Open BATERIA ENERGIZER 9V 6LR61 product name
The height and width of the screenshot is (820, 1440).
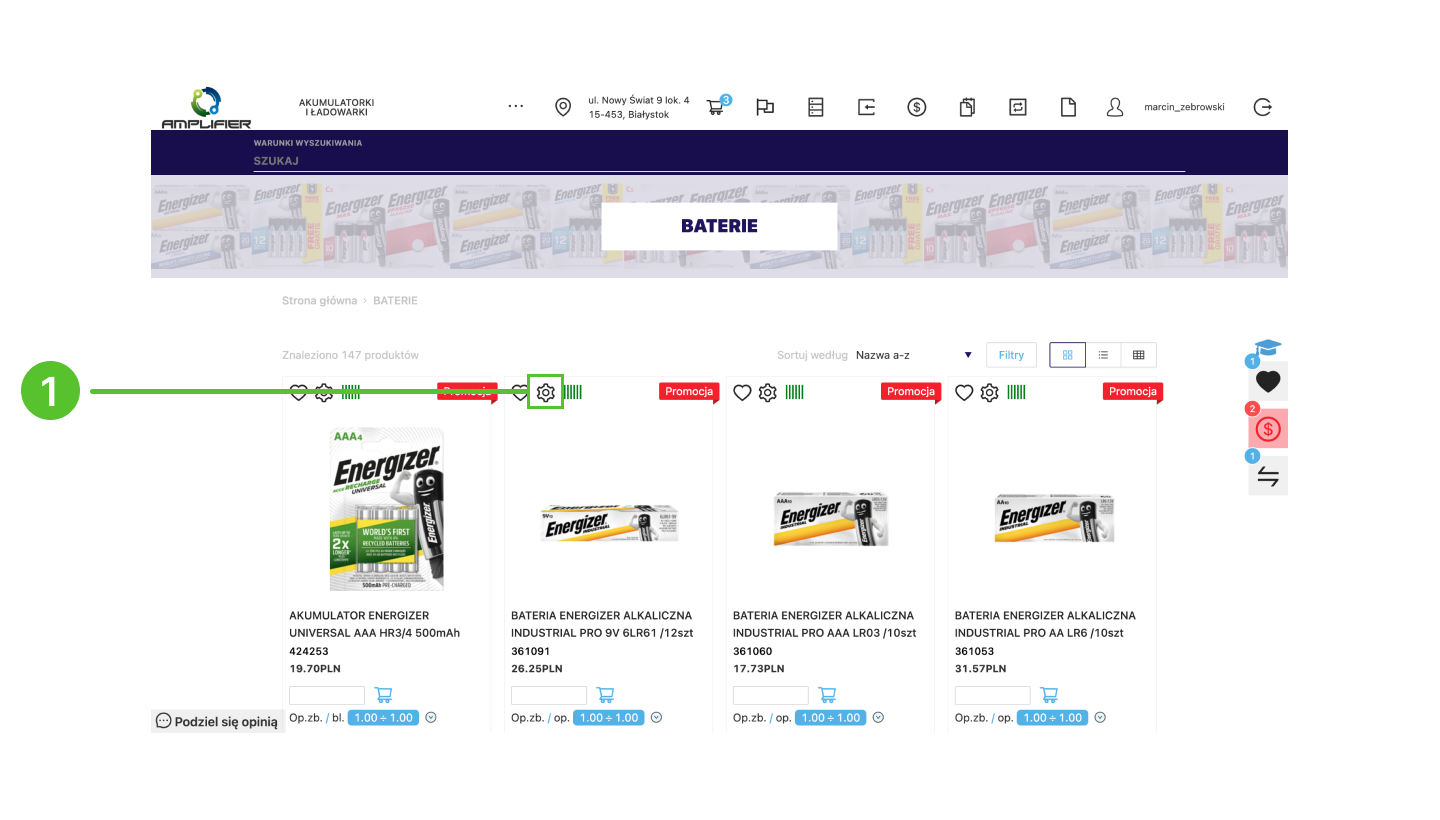coord(601,624)
